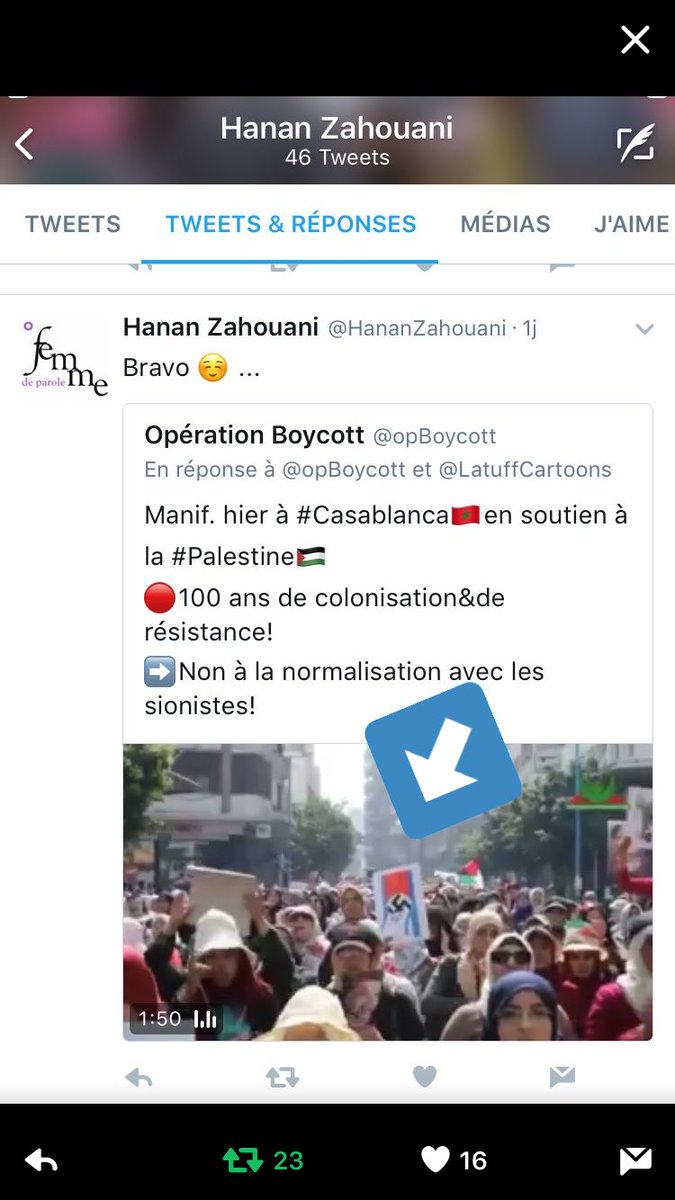Open the J'AIME tab
675x1200 pixels.
pyautogui.click(x=632, y=224)
